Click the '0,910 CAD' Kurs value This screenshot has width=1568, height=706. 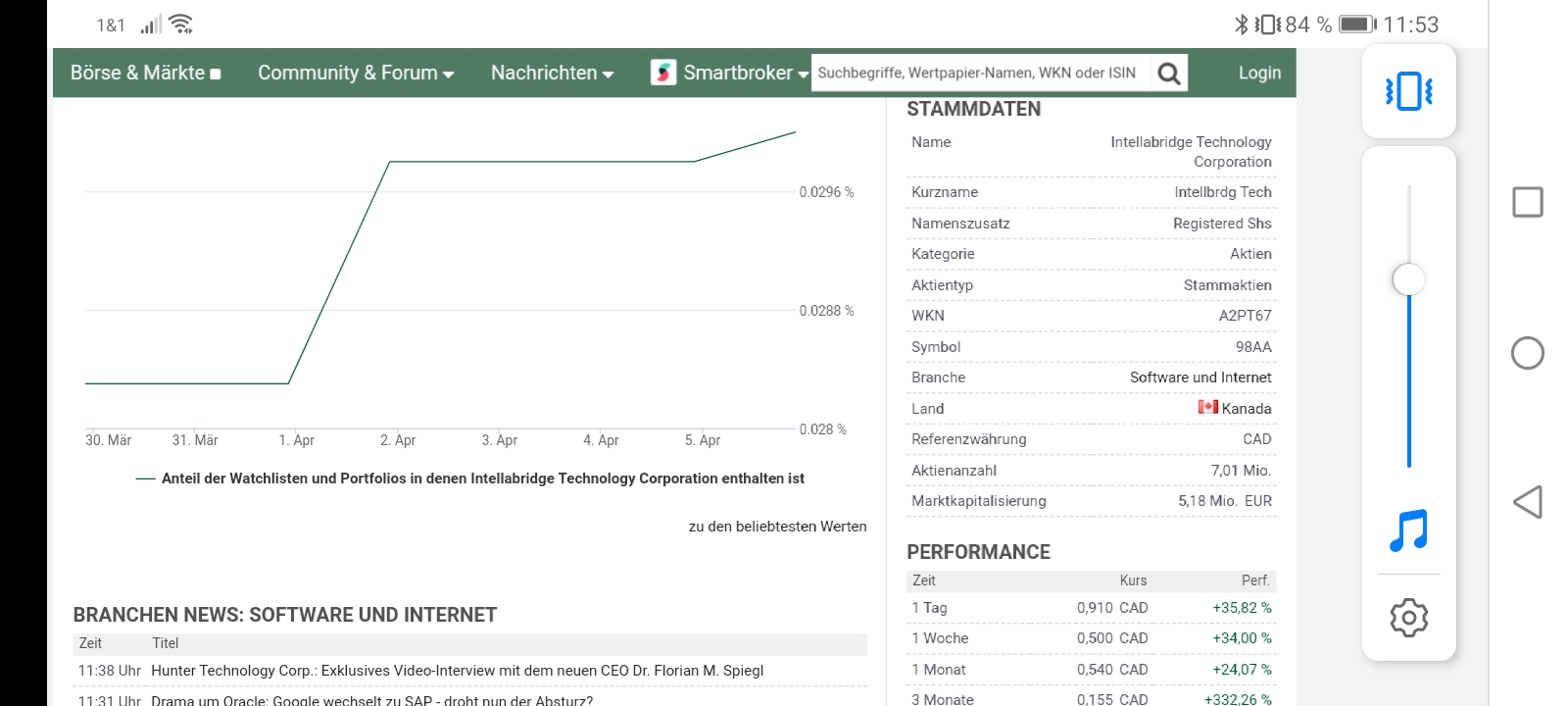[x=1112, y=608]
